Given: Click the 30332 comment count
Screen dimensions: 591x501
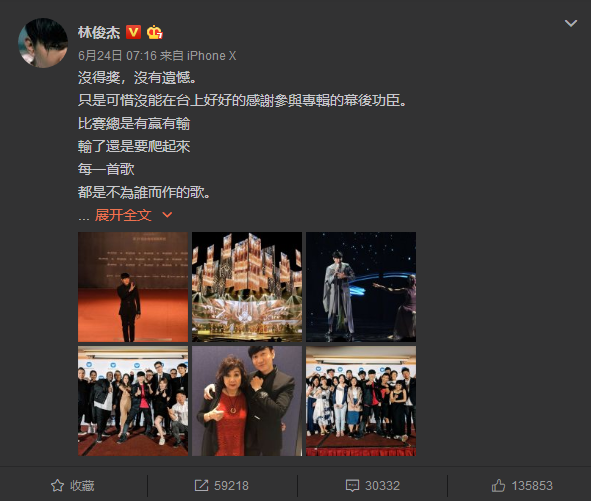Looking at the screenshot, I should click(x=382, y=486).
